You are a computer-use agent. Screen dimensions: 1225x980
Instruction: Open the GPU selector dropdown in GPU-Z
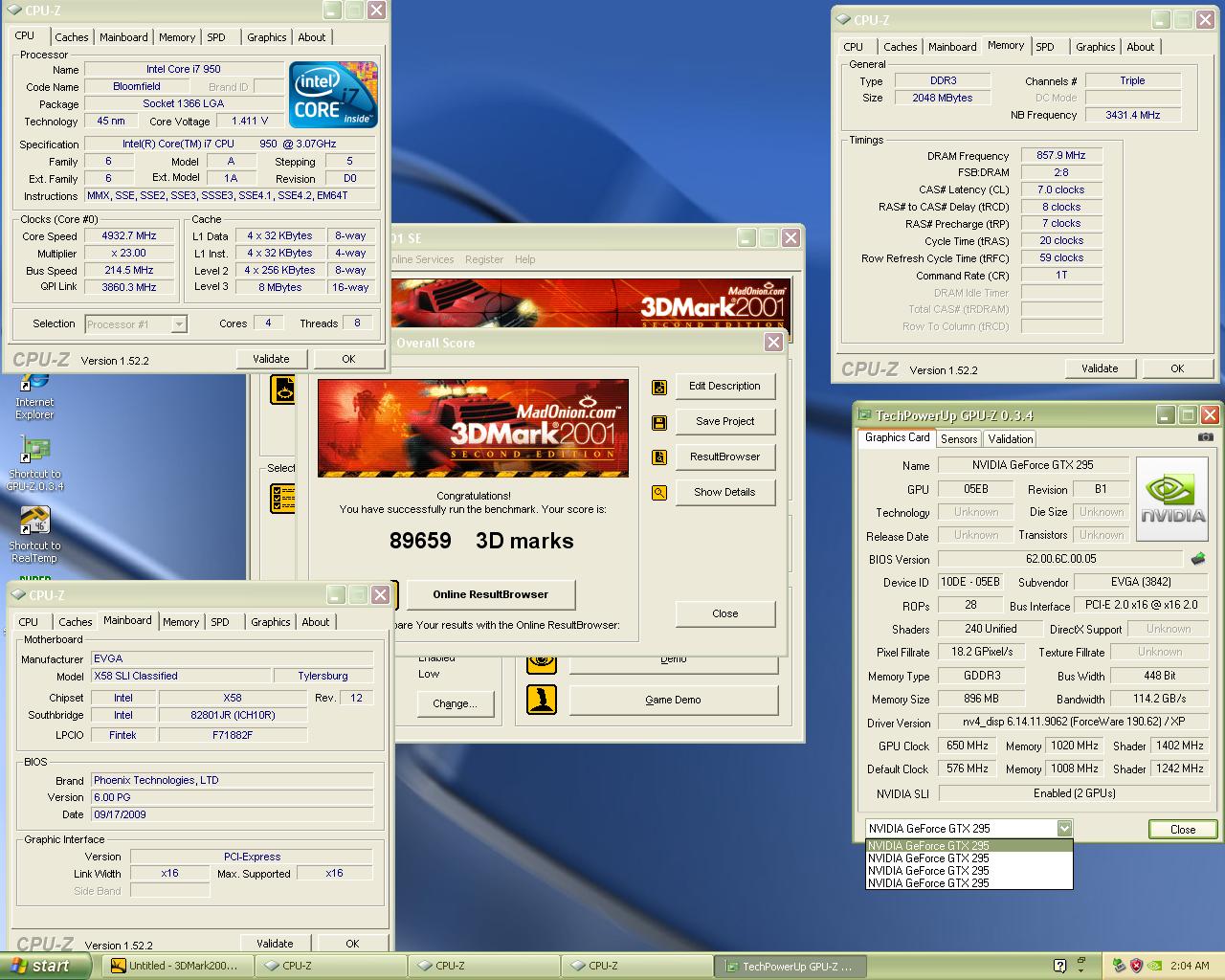(1063, 829)
